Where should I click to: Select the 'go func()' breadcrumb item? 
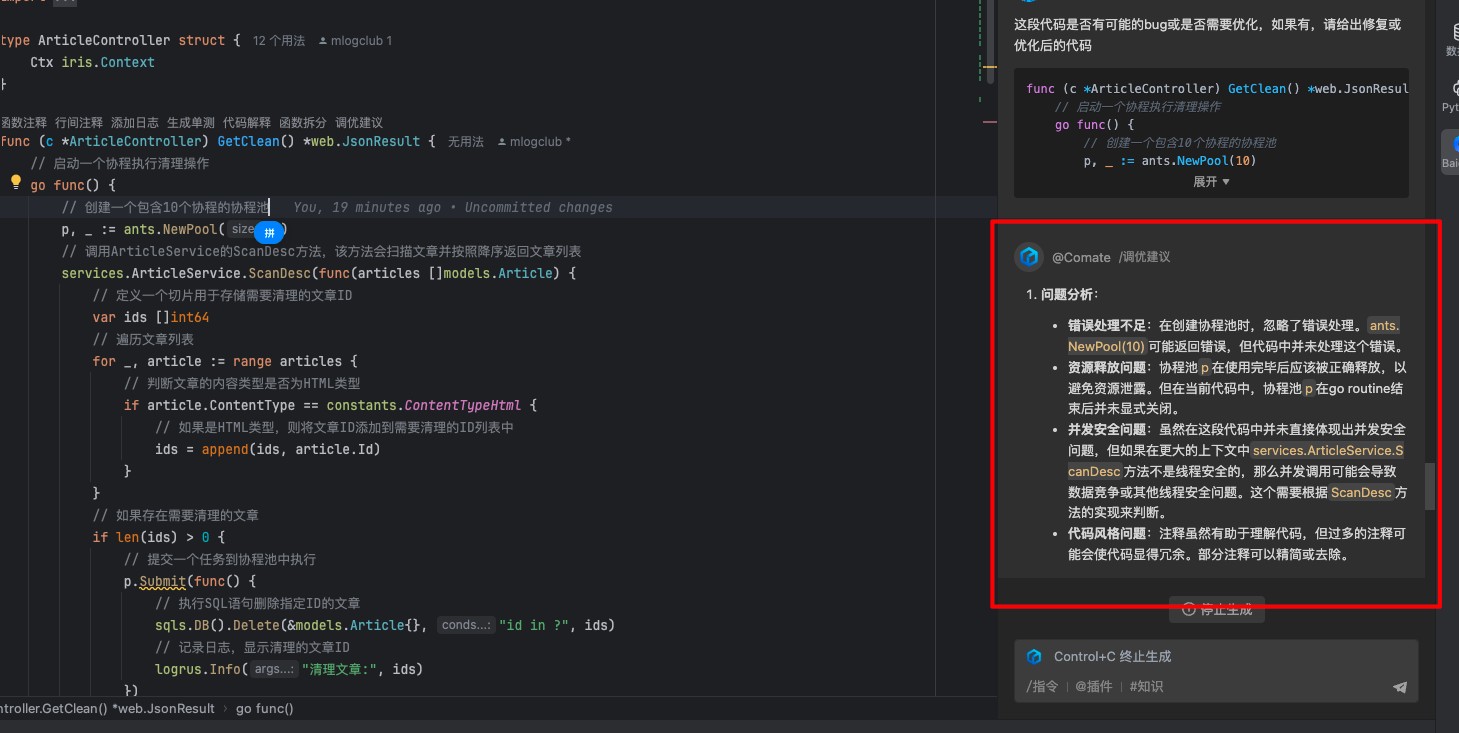(x=265, y=708)
